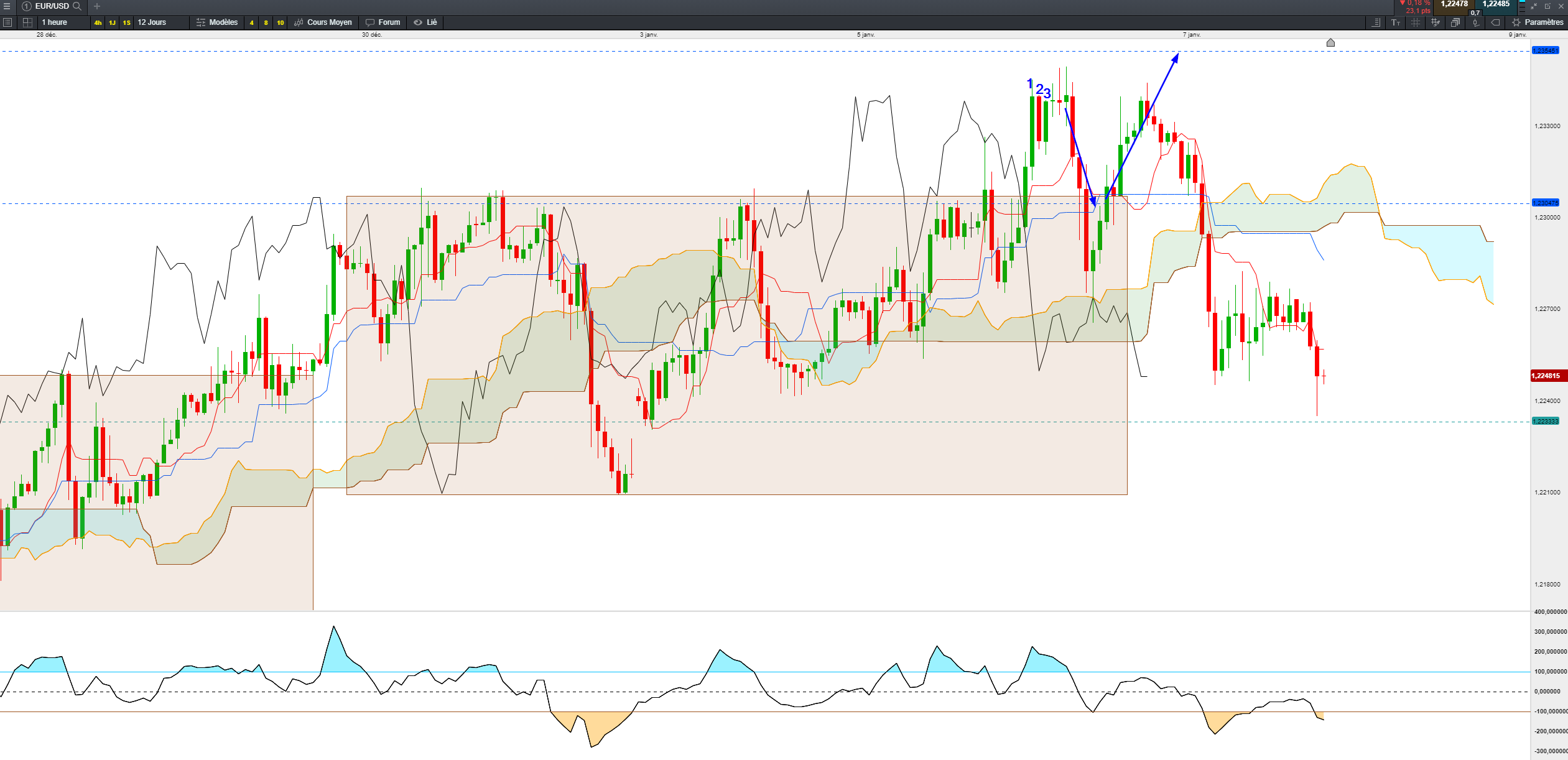
Task: Open the hamburger main menu
Action: (7, 6)
